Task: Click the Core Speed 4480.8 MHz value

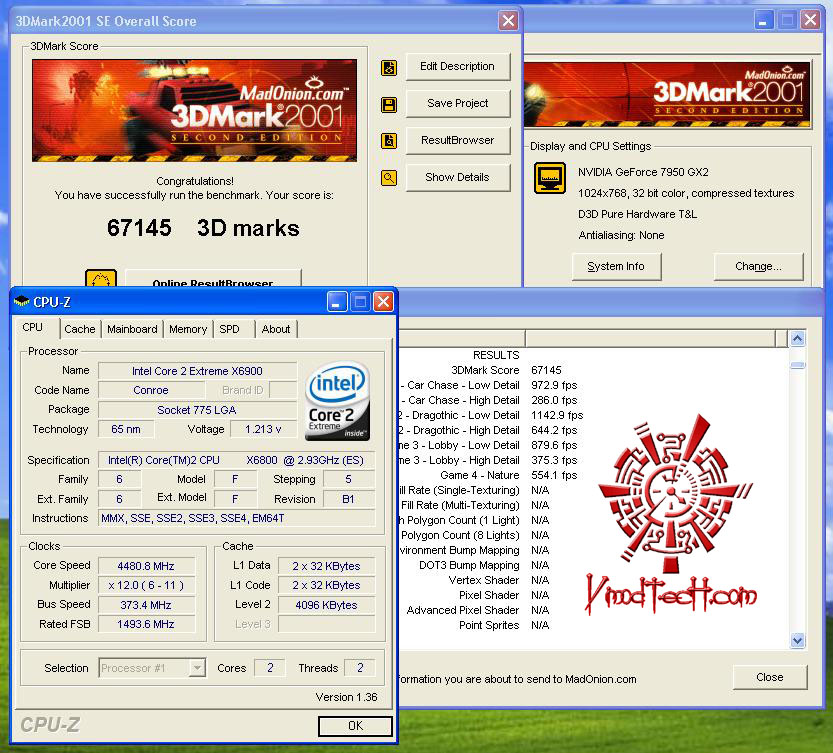Action: coord(146,566)
